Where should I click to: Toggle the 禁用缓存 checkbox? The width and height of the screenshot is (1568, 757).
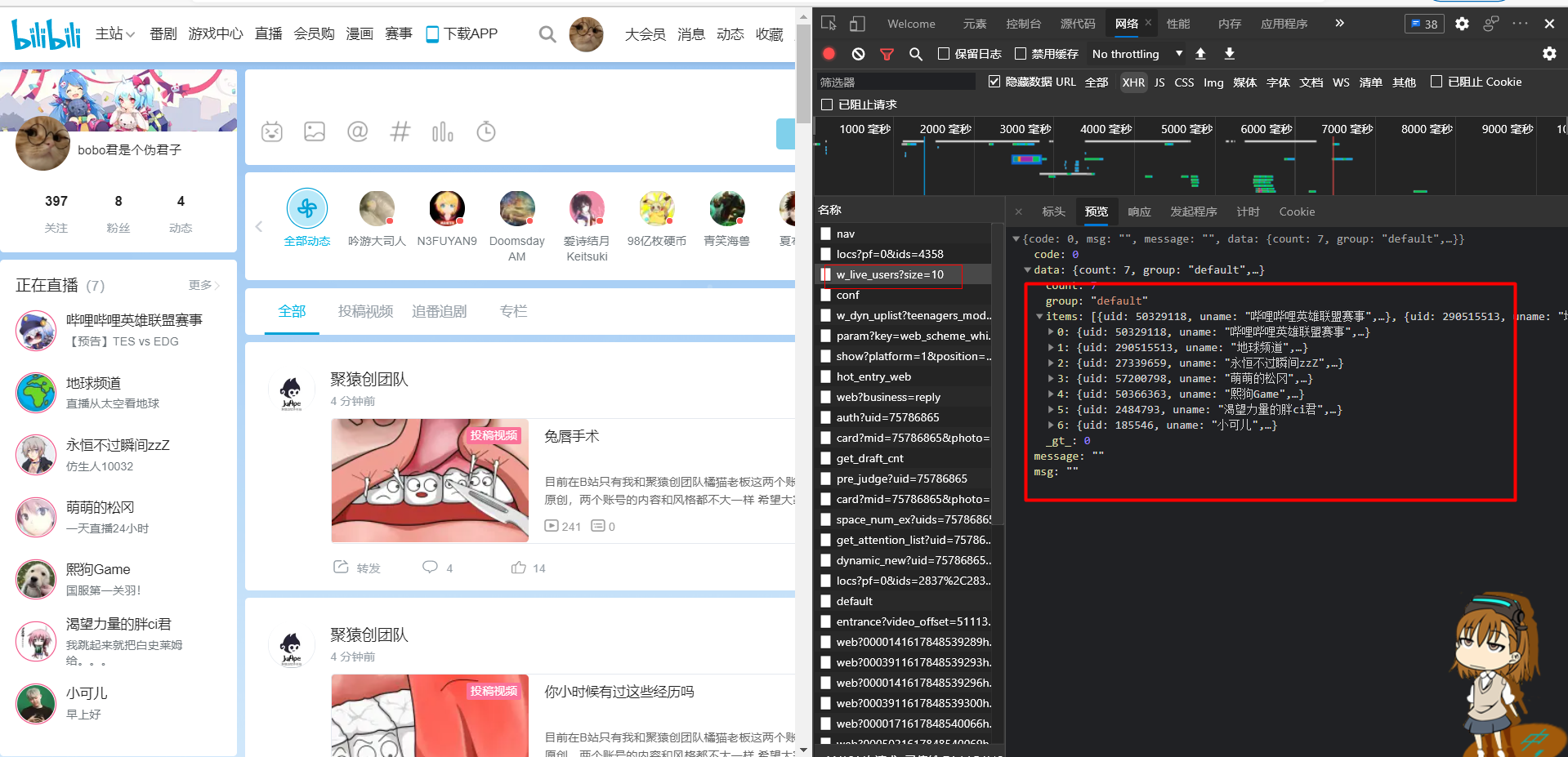click(1020, 54)
